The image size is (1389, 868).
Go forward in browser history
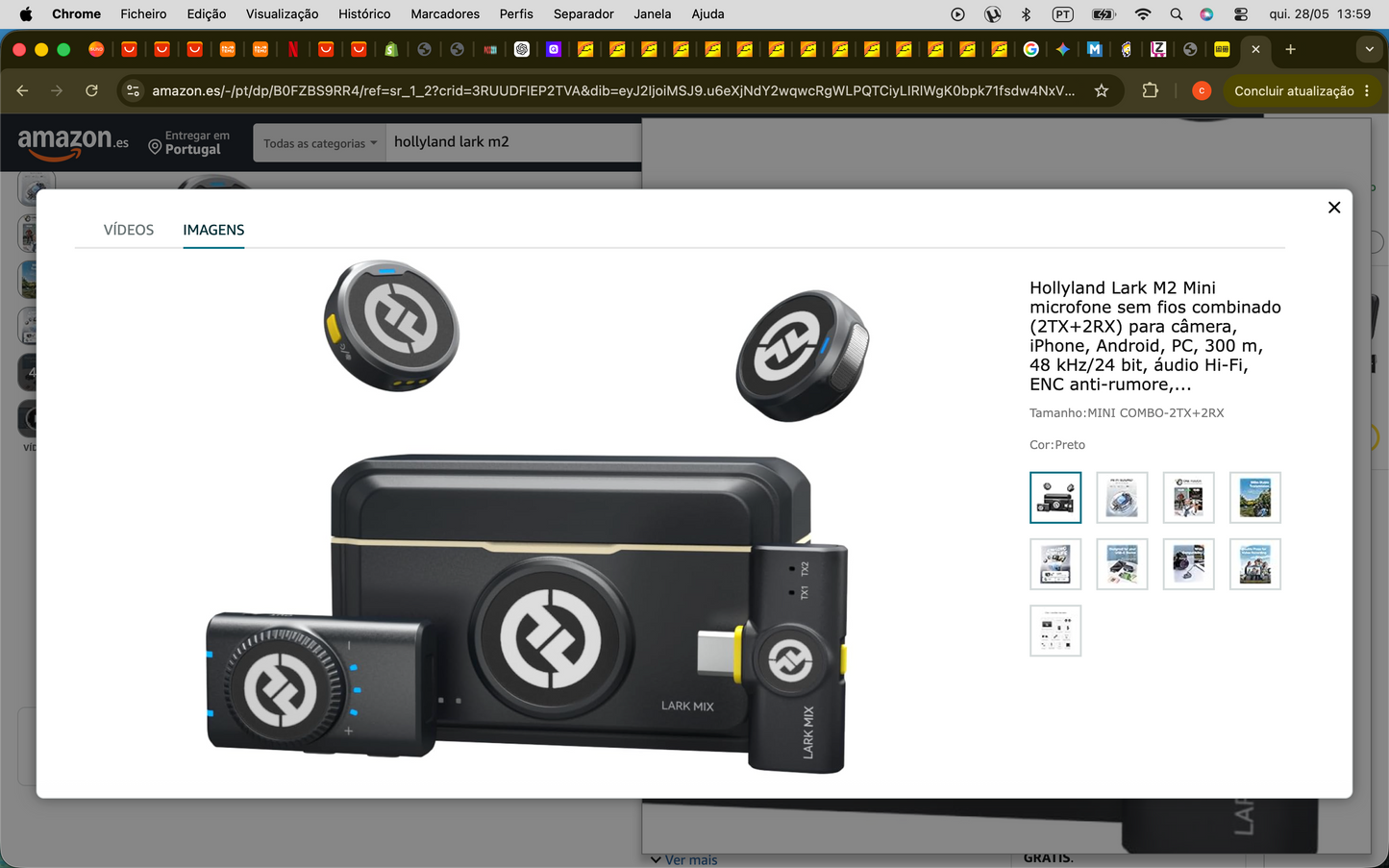point(57,90)
